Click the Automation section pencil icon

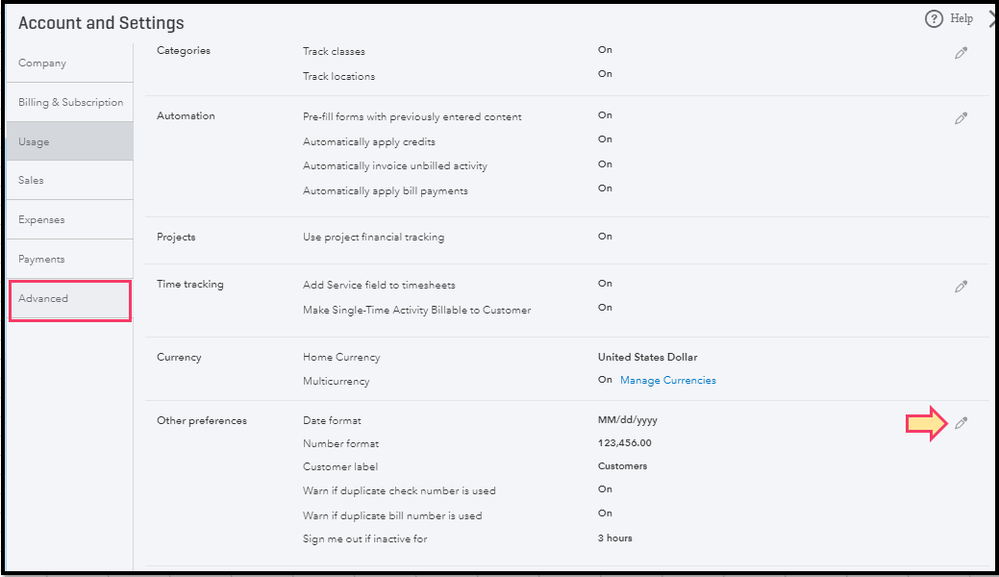[961, 118]
